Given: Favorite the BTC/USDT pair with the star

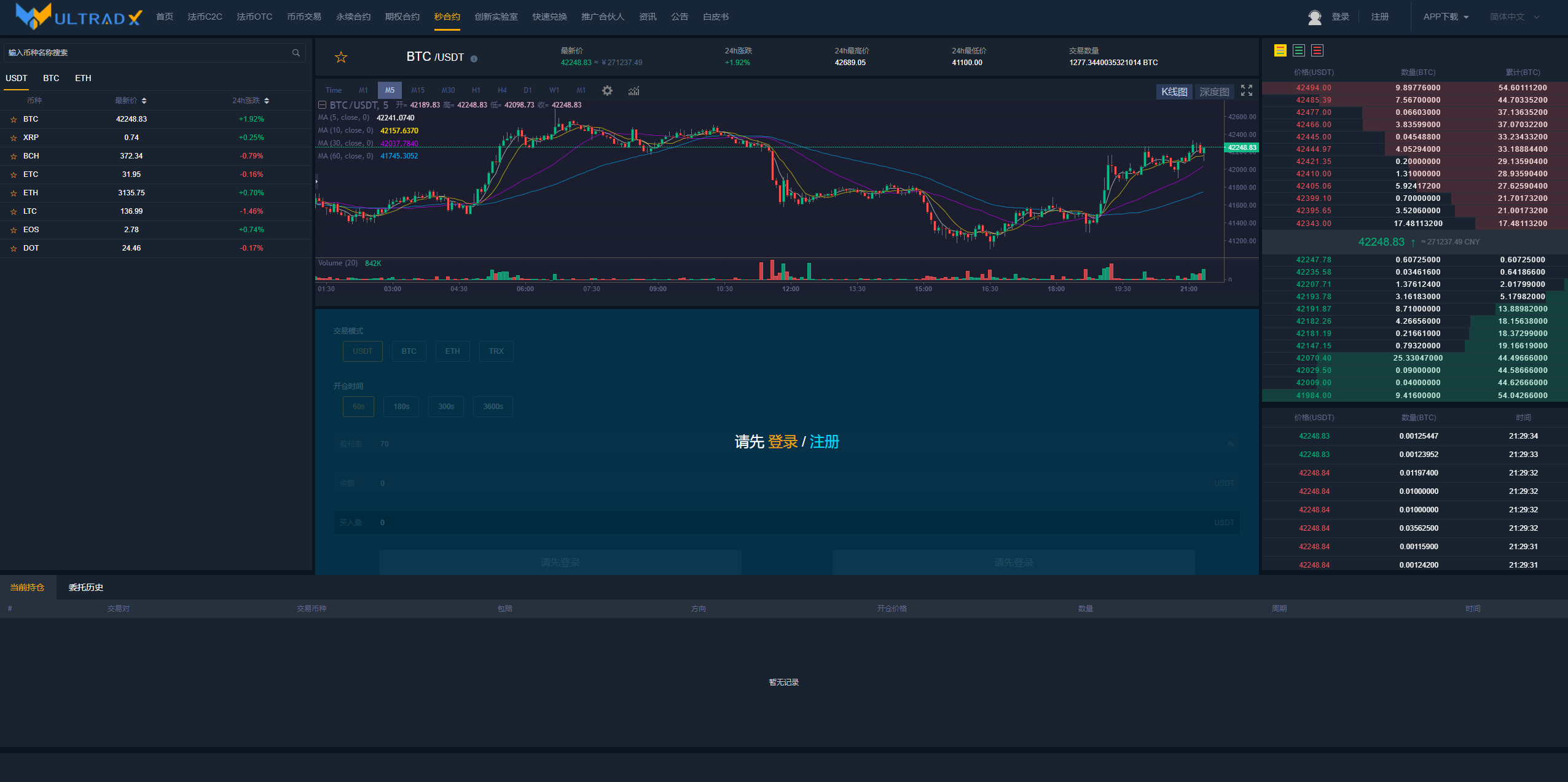Looking at the screenshot, I should click(x=341, y=58).
